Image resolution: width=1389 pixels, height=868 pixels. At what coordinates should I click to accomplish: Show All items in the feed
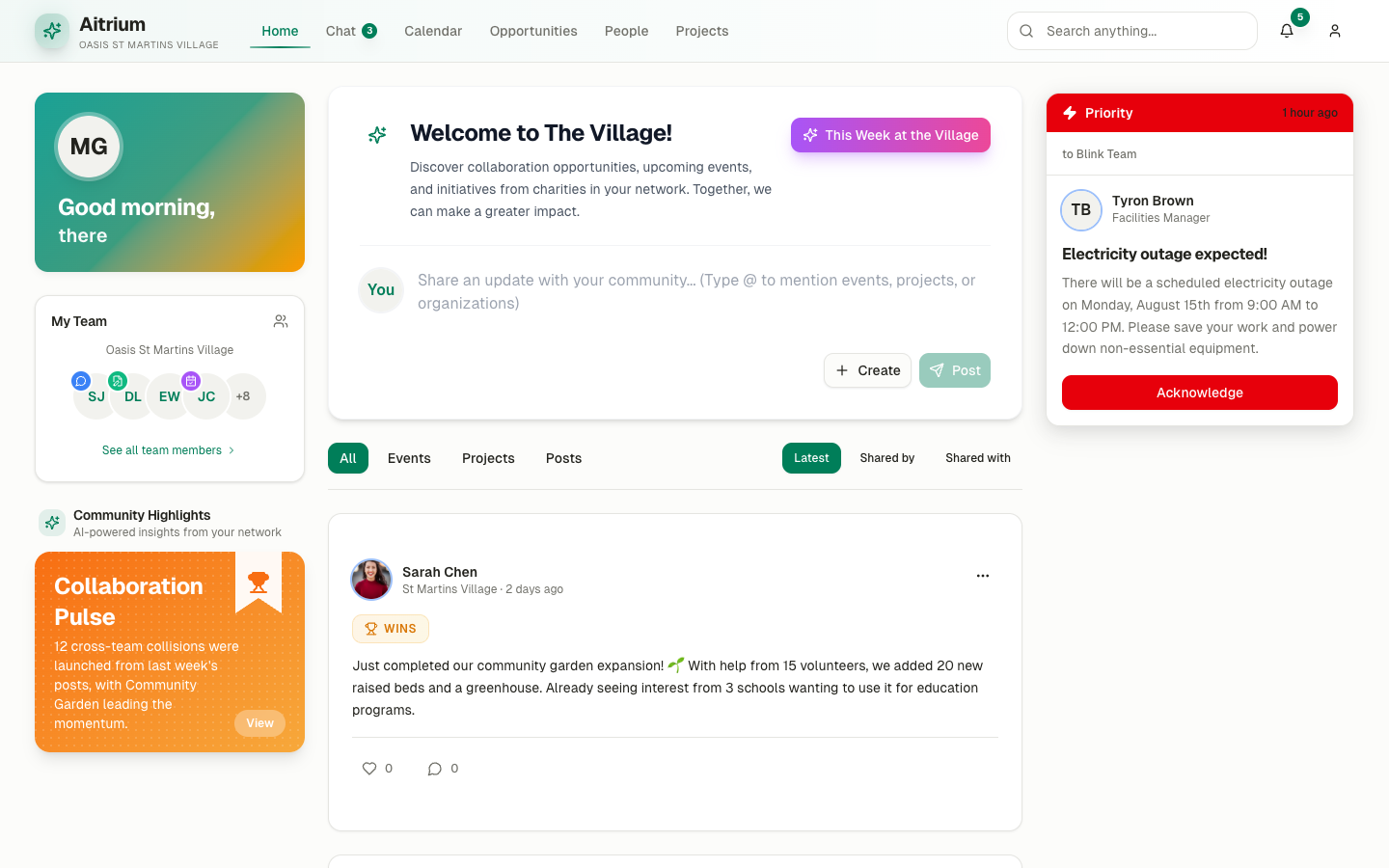(x=348, y=458)
